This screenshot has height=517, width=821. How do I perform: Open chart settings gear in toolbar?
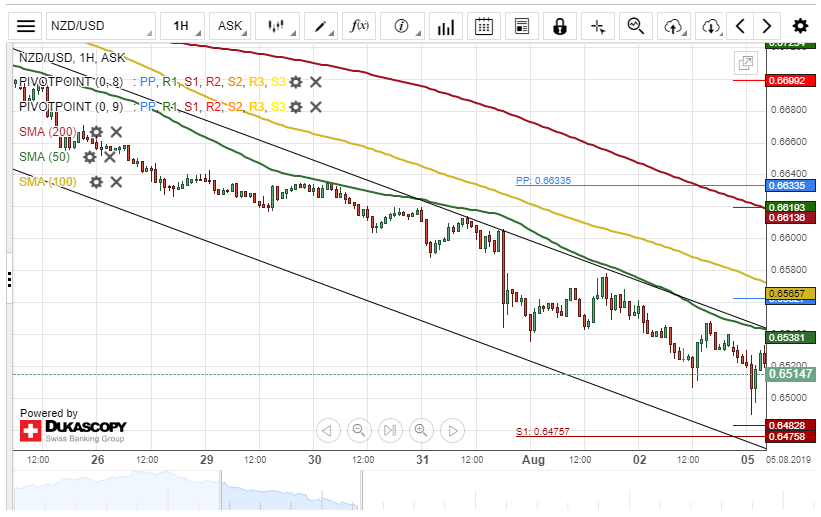800,26
